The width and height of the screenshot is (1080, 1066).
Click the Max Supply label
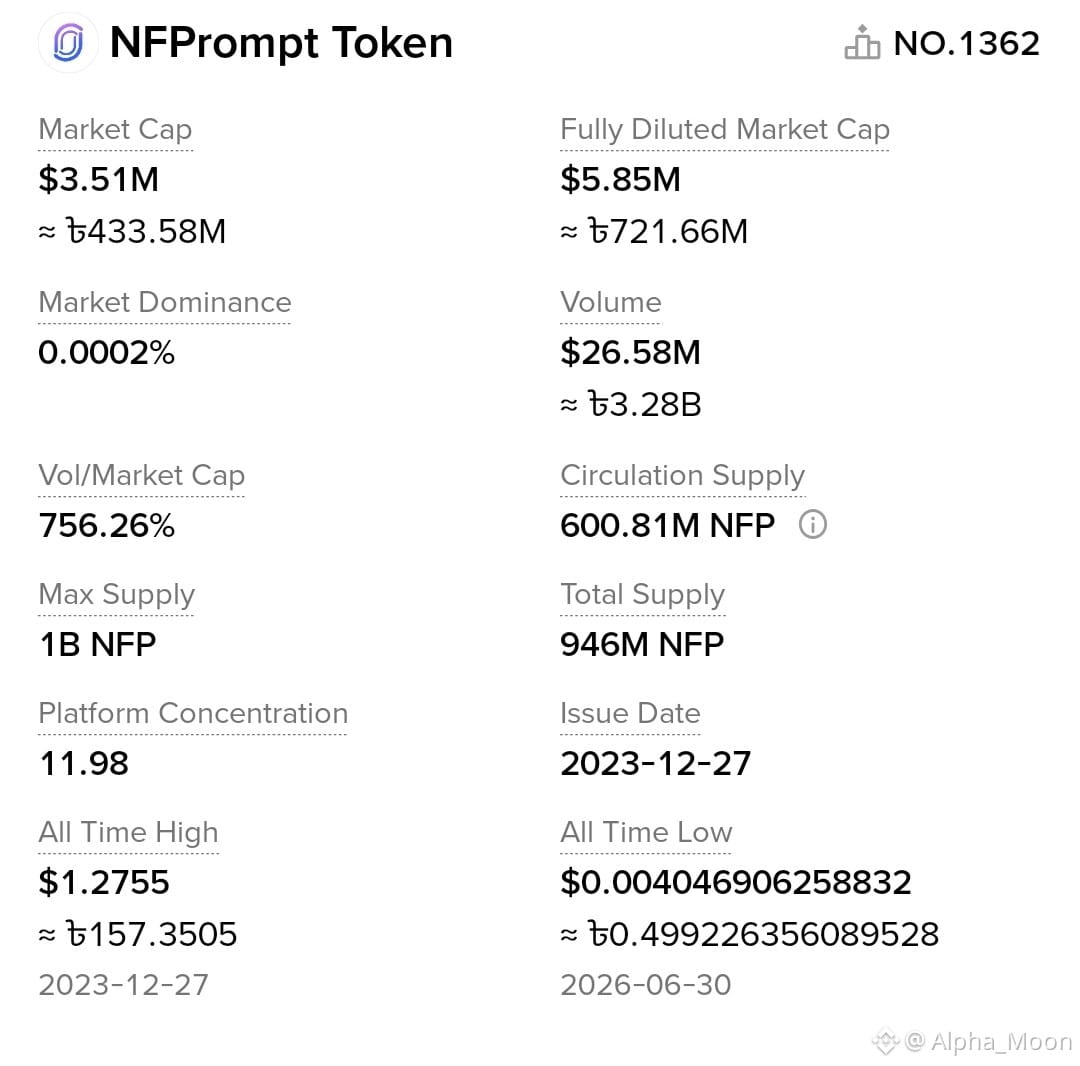pyautogui.click(x=116, y=594)
